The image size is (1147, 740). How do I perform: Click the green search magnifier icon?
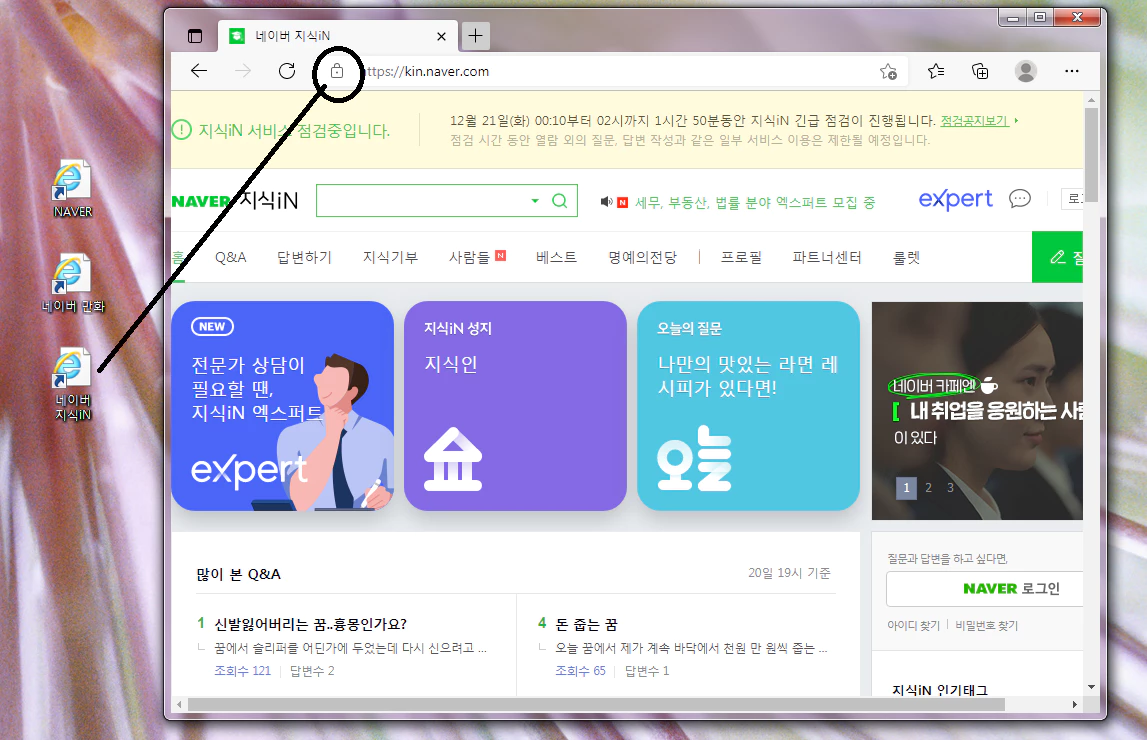pyautogui.click(x=560, y=200)
